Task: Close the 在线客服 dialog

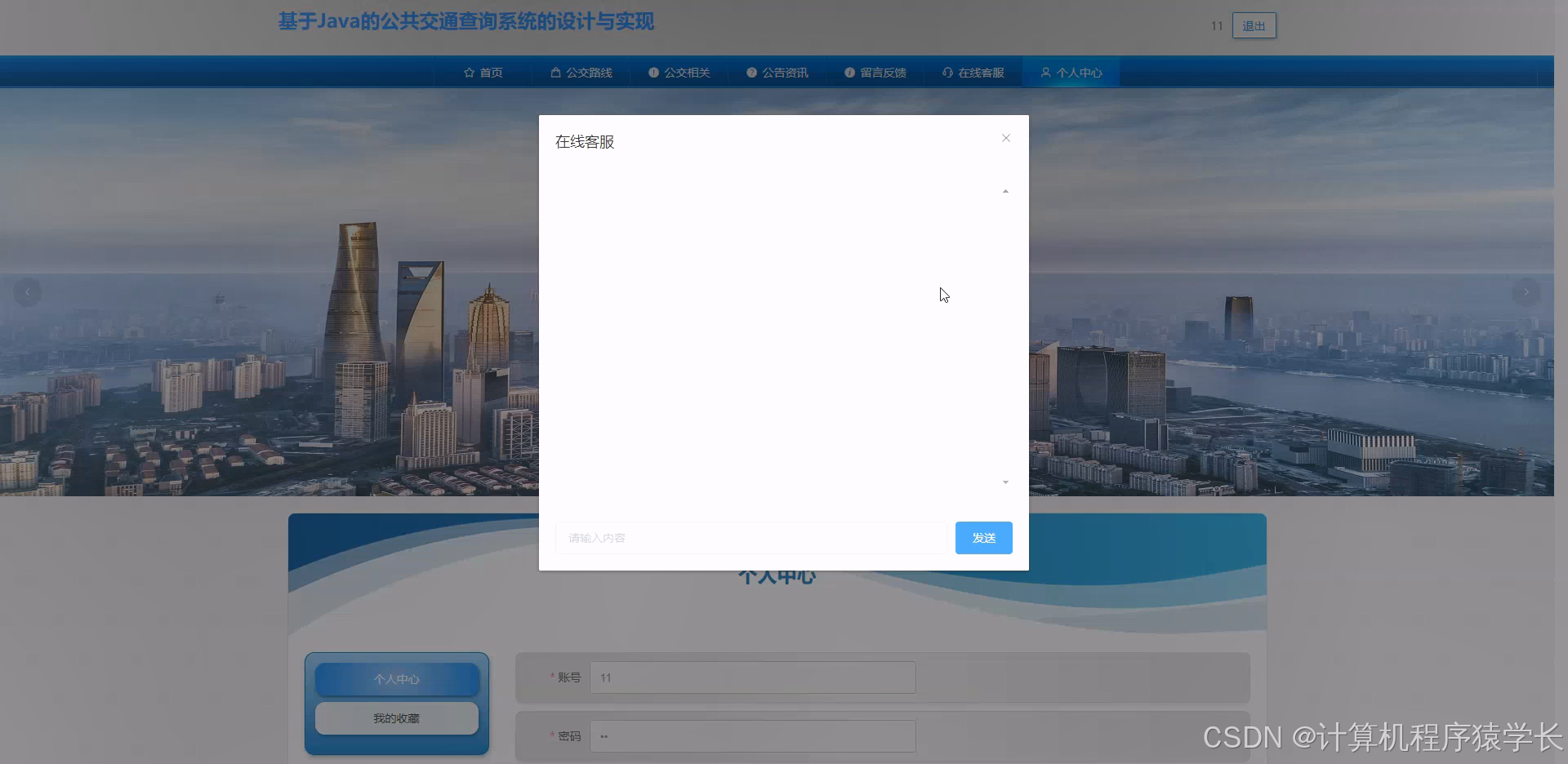Action: click(1005, 138)
